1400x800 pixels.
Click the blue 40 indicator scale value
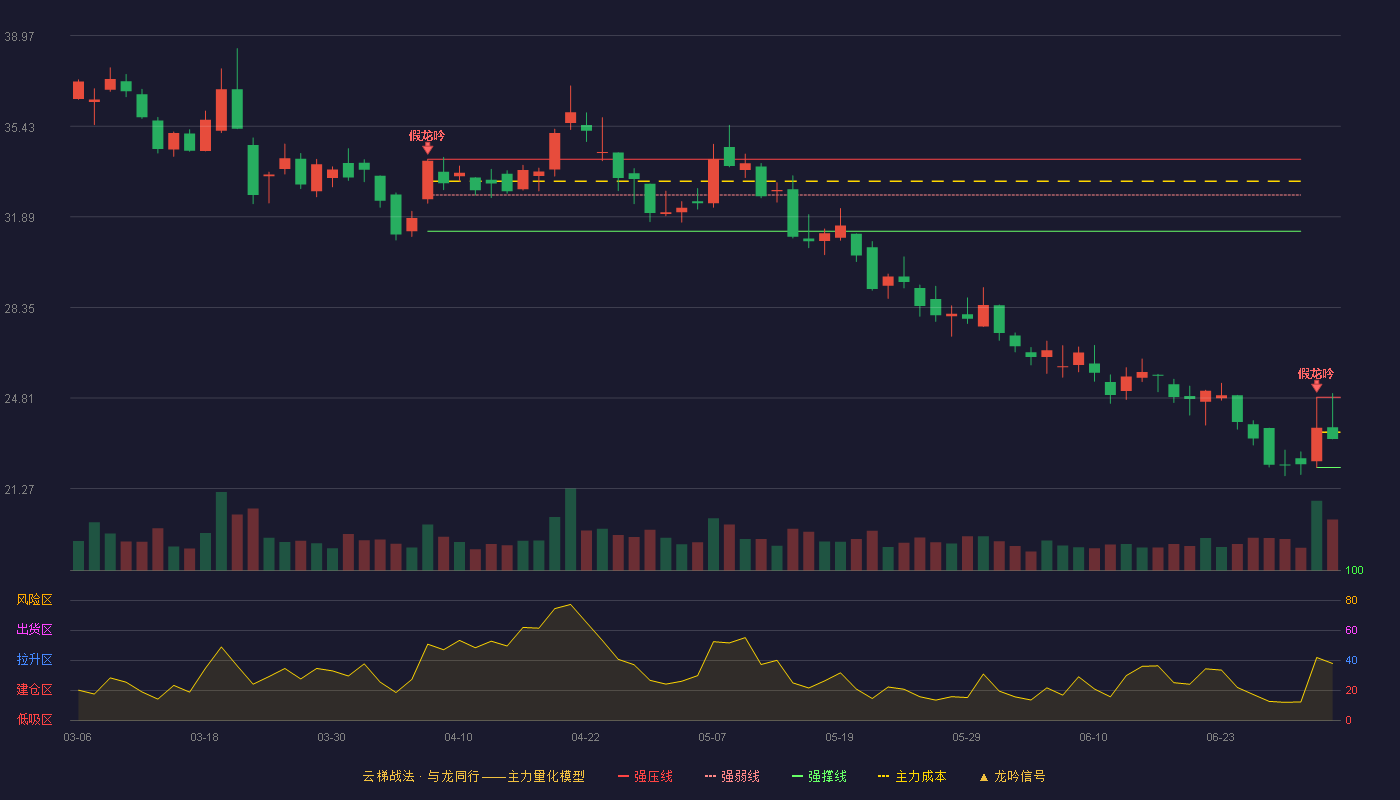coord(1351,660)
